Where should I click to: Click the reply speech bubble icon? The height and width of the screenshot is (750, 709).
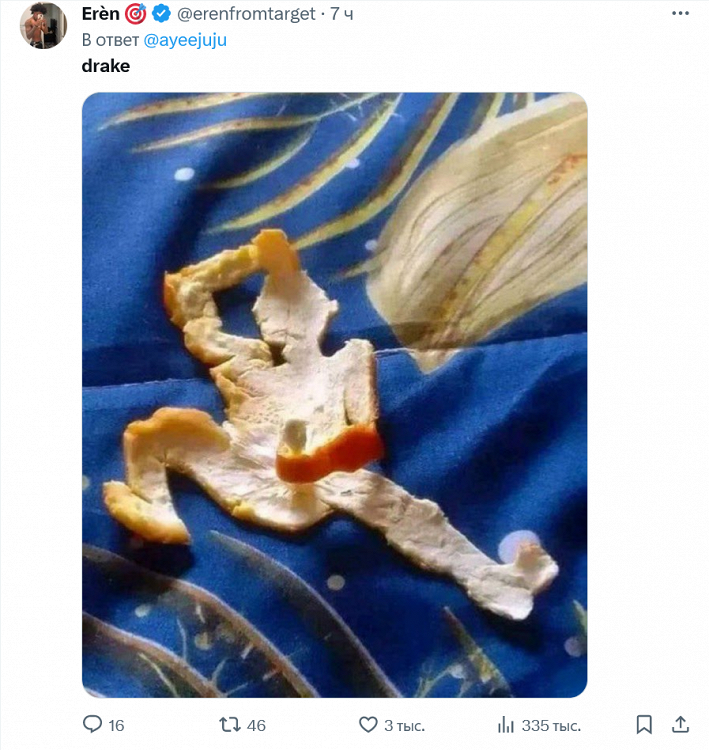[x=92, y=724]
